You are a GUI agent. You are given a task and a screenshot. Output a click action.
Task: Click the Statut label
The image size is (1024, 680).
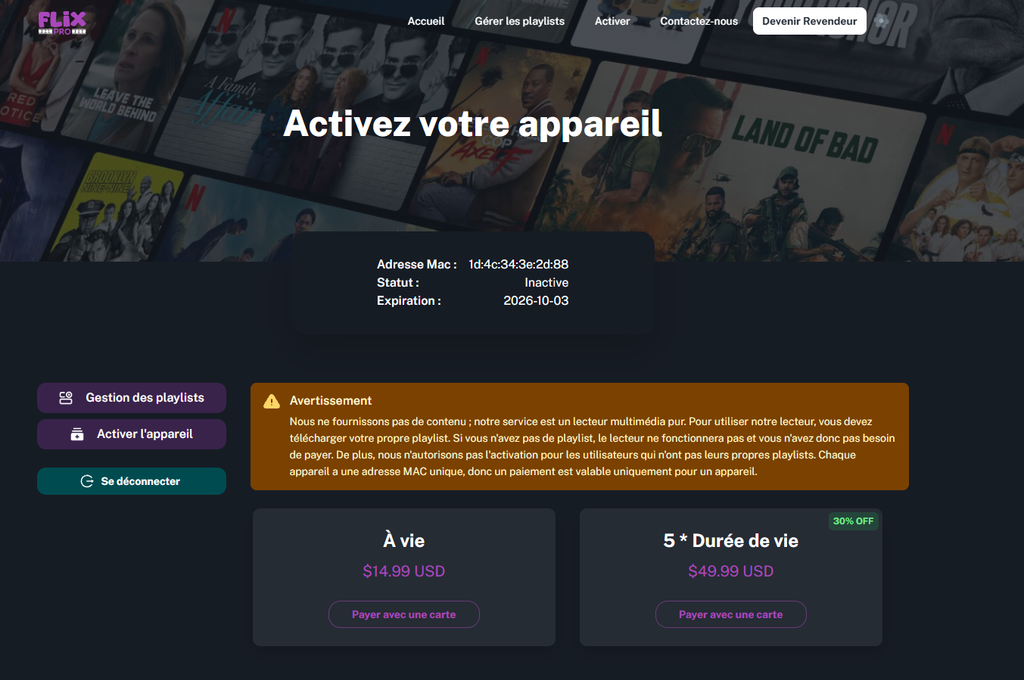point(398,283)
